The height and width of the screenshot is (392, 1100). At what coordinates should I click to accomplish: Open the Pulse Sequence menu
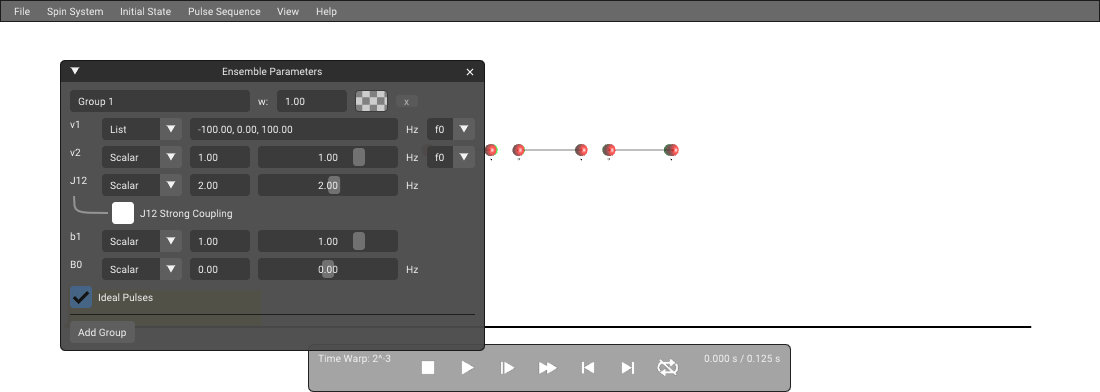coord(224,11)
